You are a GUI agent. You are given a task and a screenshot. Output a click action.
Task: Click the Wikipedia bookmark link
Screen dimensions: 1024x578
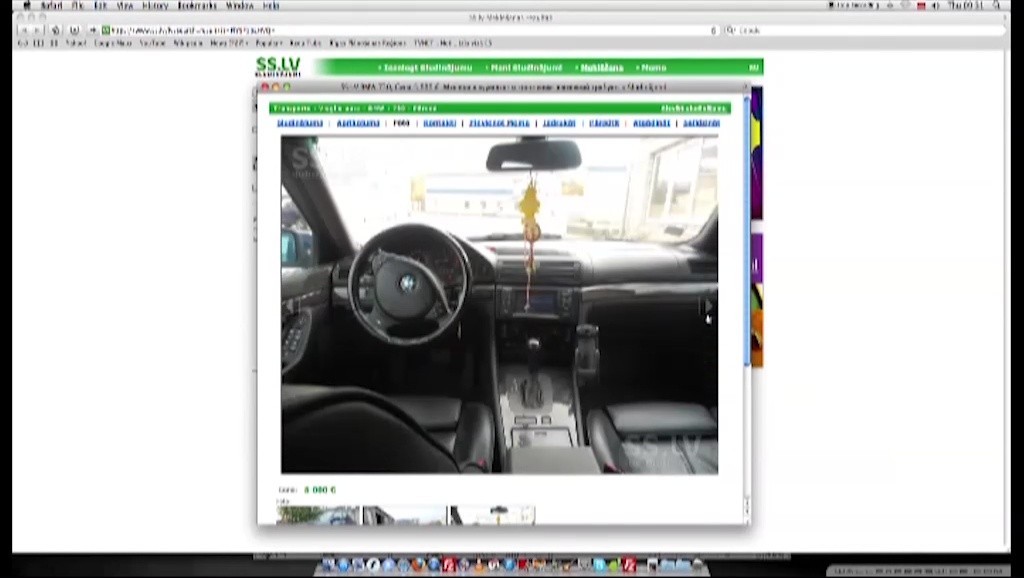click(x=188, y=43)
